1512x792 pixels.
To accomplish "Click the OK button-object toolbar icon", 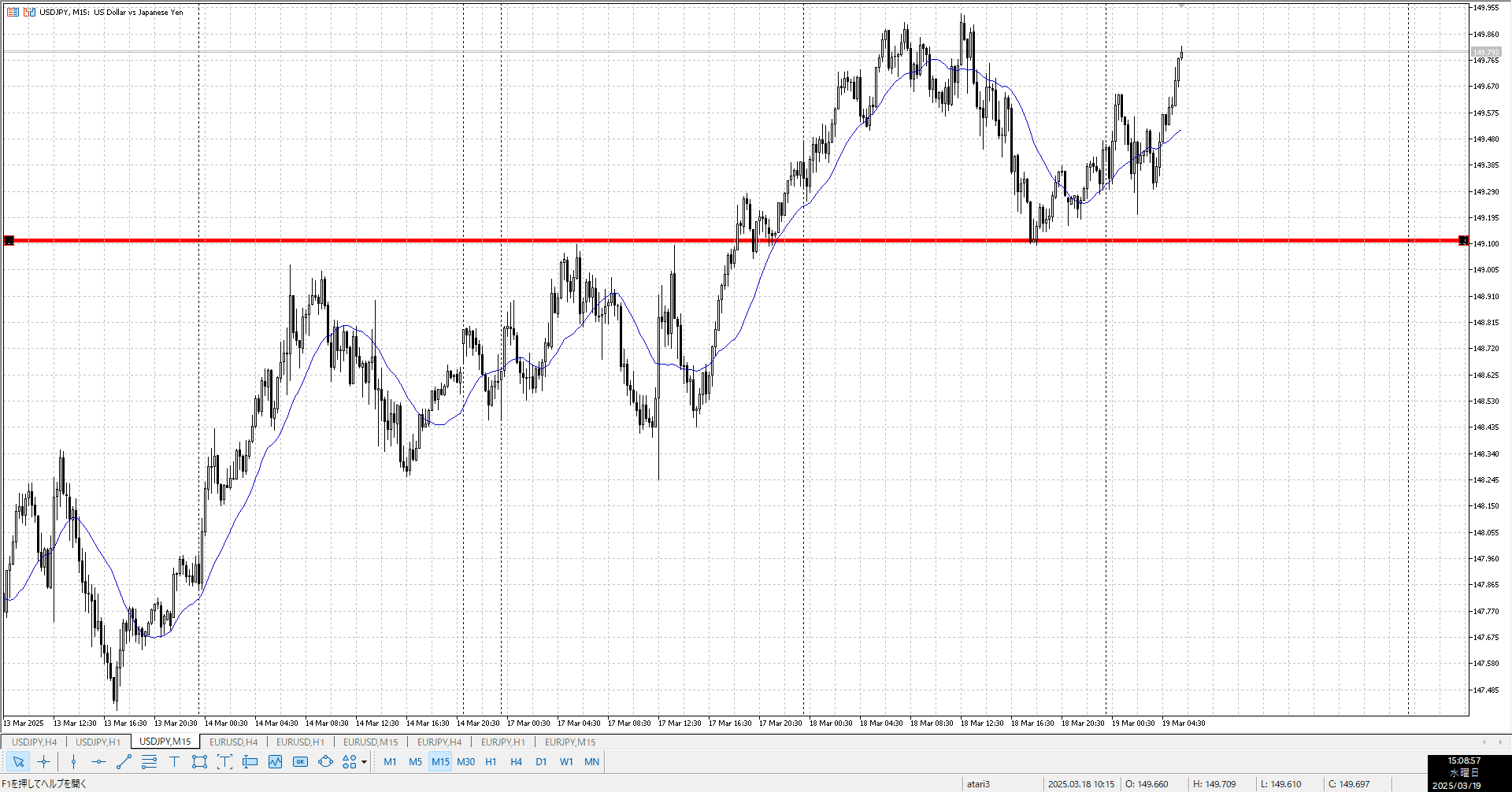I will pos(300,761).
